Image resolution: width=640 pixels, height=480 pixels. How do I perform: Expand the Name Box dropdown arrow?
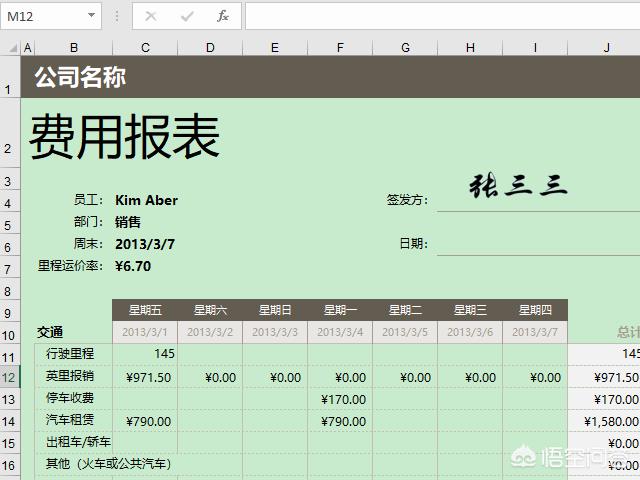pyautogui.click(x=91, y=16)
